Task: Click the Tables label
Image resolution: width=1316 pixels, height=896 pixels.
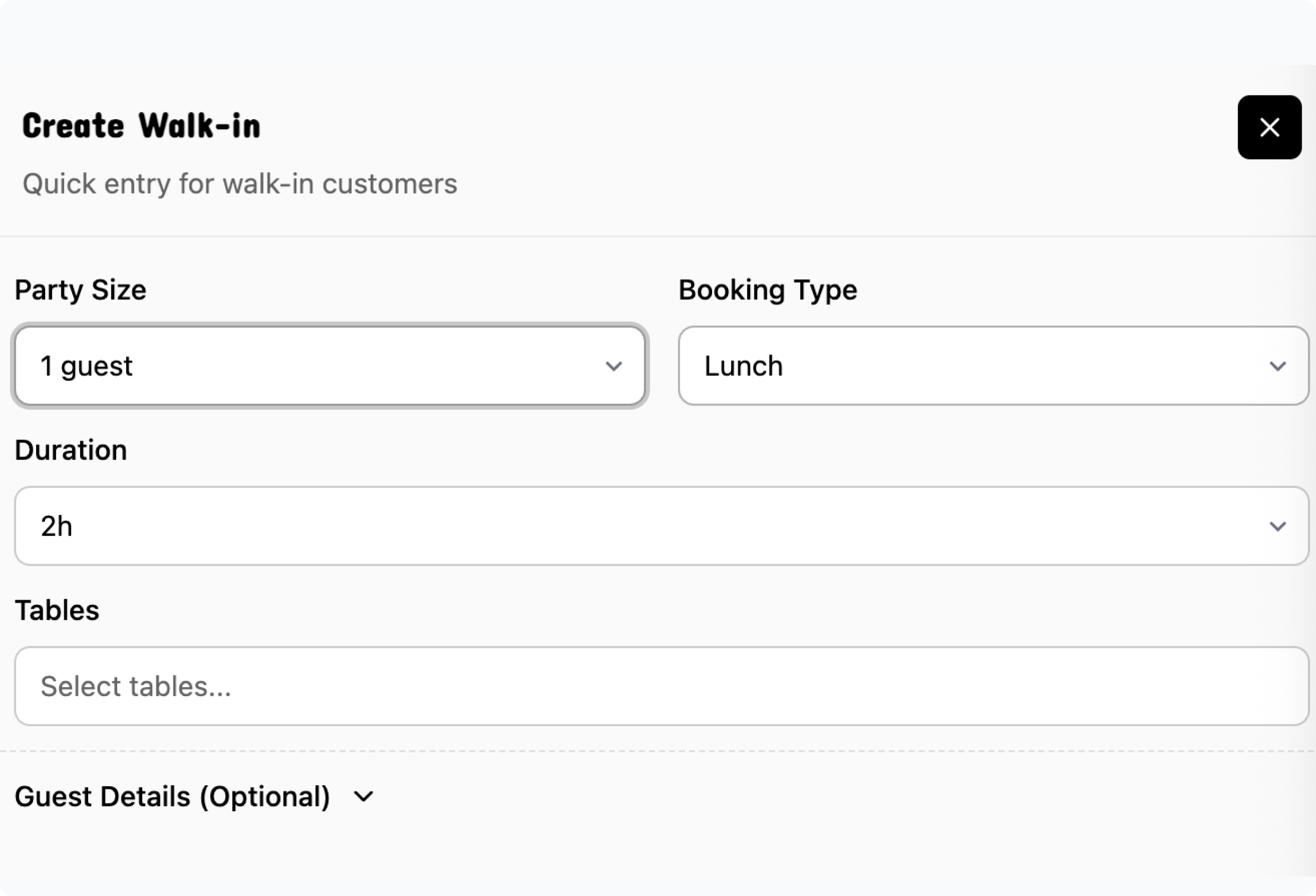Action: click(57, 611)
